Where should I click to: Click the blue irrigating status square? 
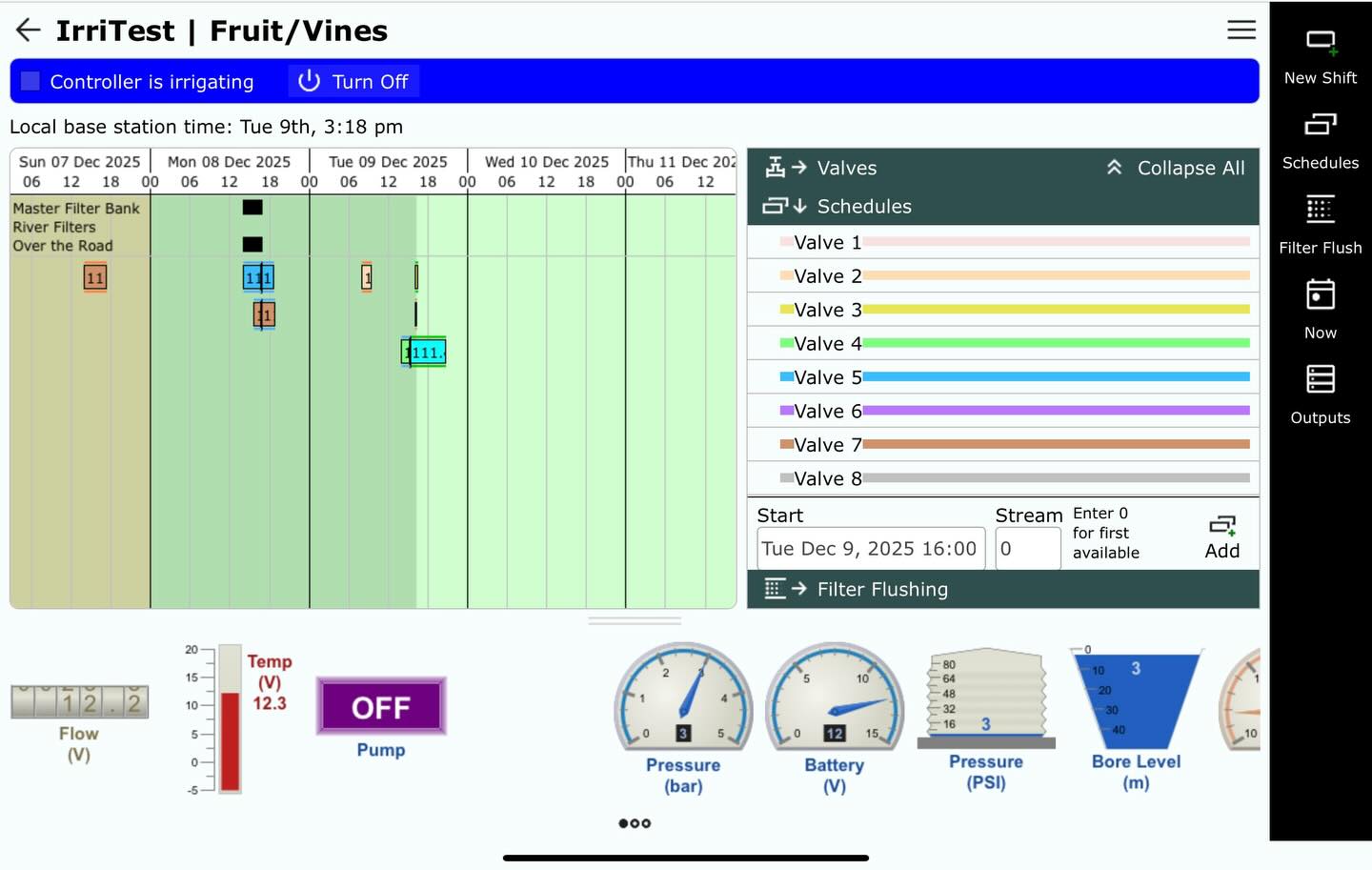[30, 81]
